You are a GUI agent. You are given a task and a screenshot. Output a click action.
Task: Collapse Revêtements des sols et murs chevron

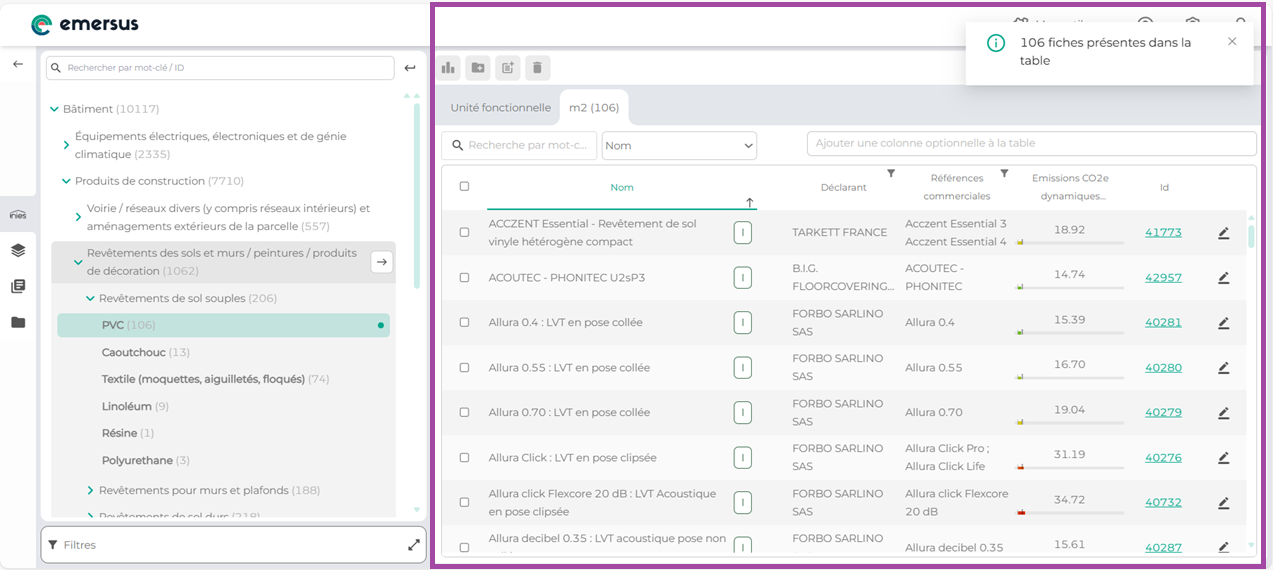[x=78, y=262]
